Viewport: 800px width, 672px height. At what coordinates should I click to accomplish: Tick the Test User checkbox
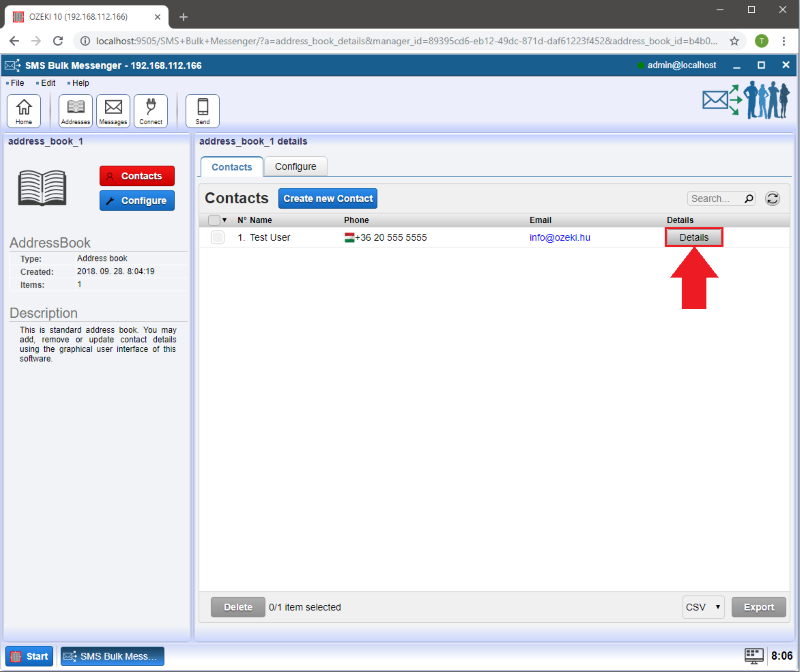tap(218, 238)
